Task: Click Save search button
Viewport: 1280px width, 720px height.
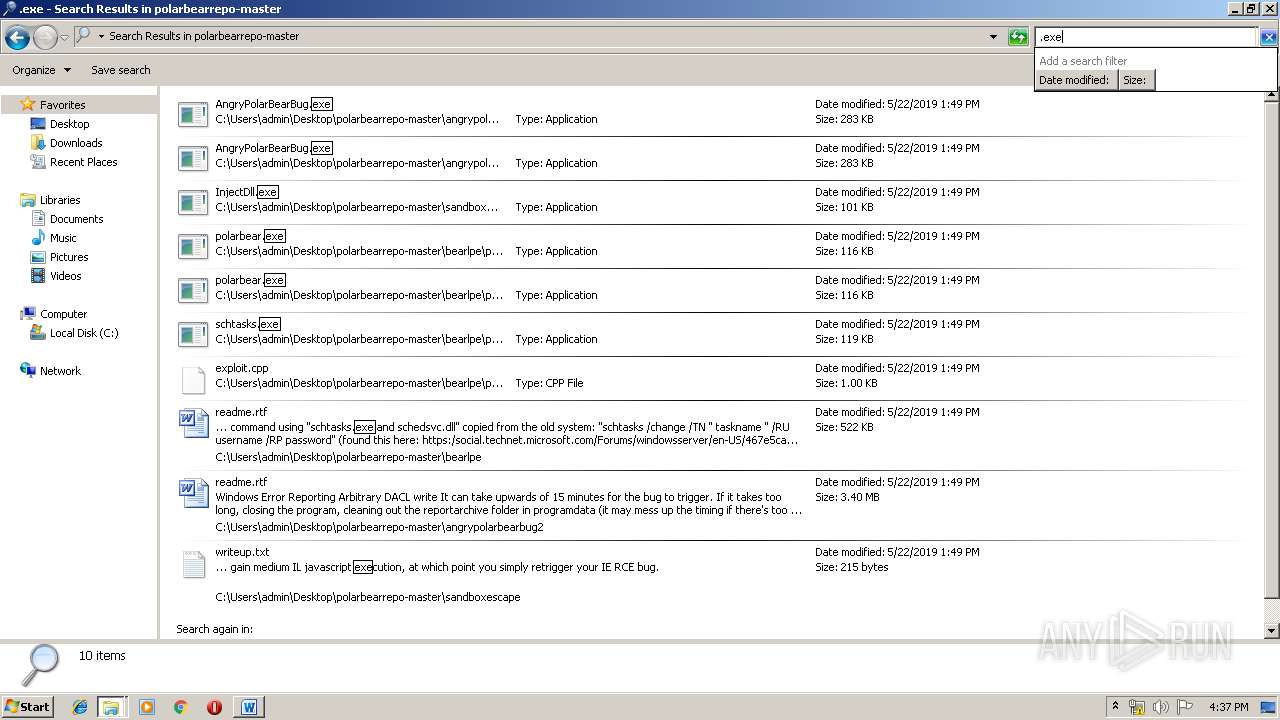Action: coord(121,70)
